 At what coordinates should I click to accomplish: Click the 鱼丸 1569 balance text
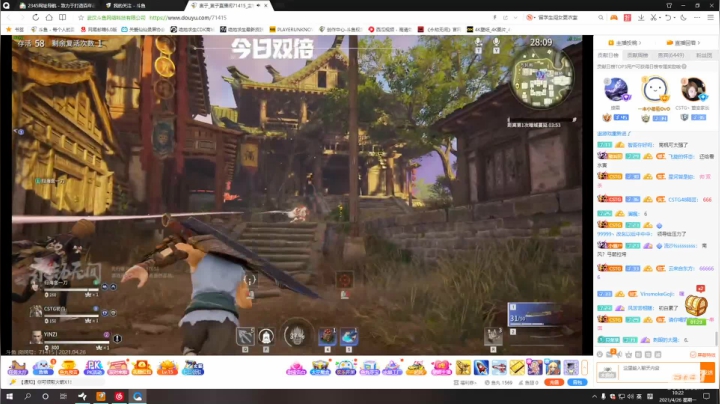[x=499, y=382]
